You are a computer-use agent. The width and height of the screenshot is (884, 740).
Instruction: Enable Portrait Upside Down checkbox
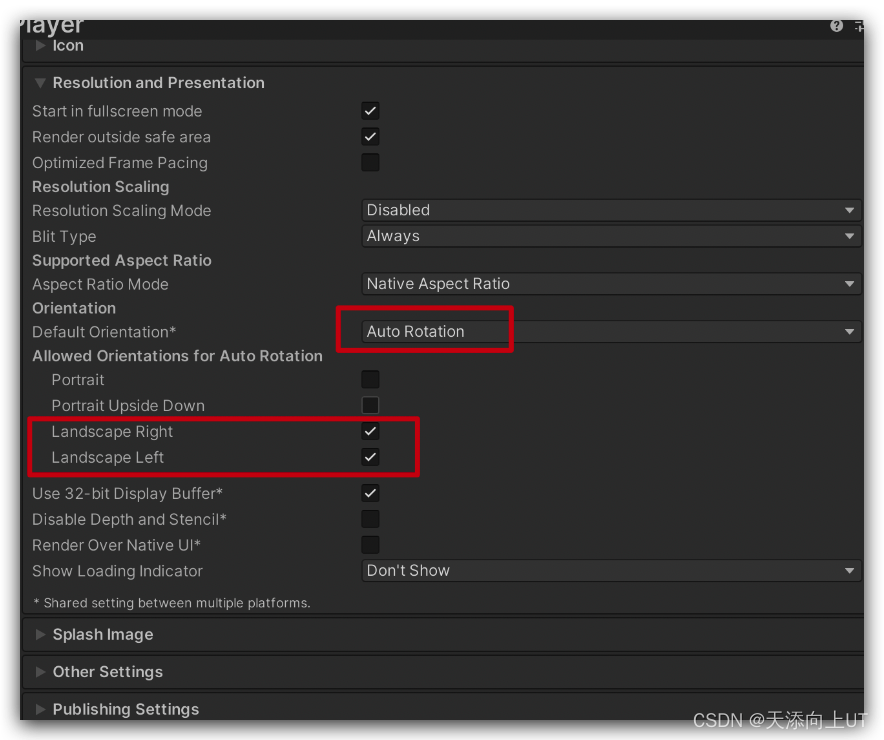coord(370,406)
